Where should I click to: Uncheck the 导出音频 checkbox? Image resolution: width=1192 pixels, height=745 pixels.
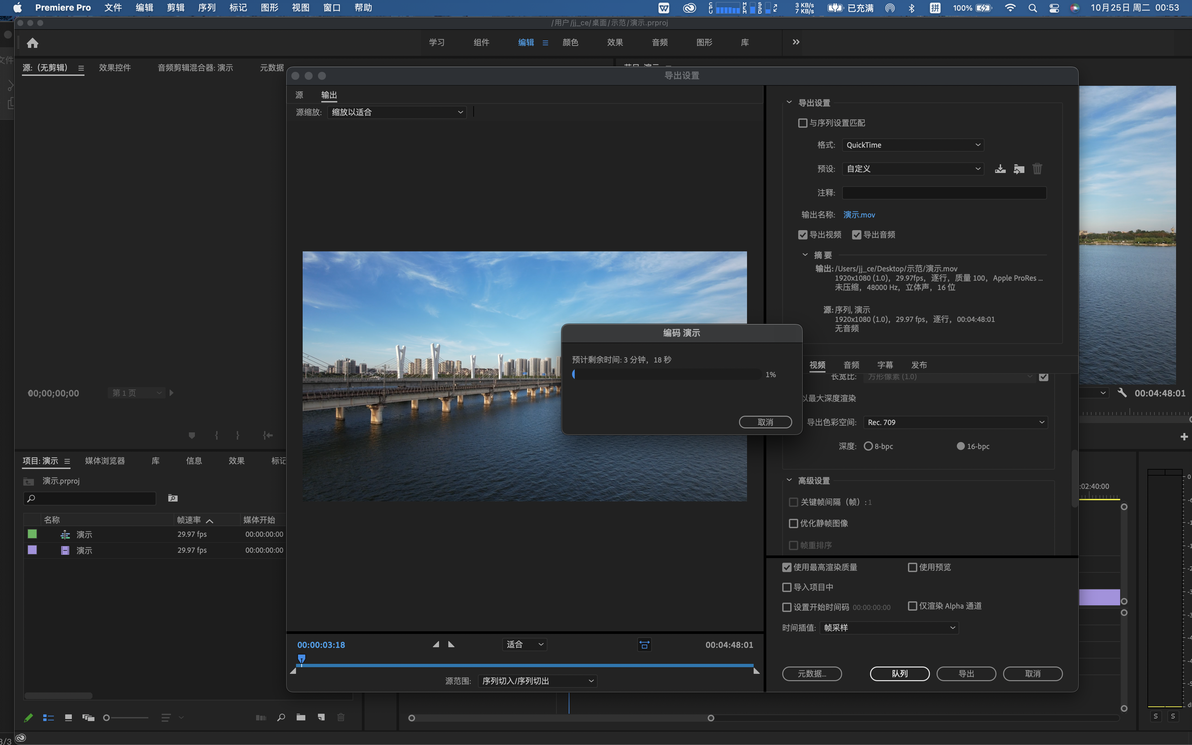click(857, 235)
